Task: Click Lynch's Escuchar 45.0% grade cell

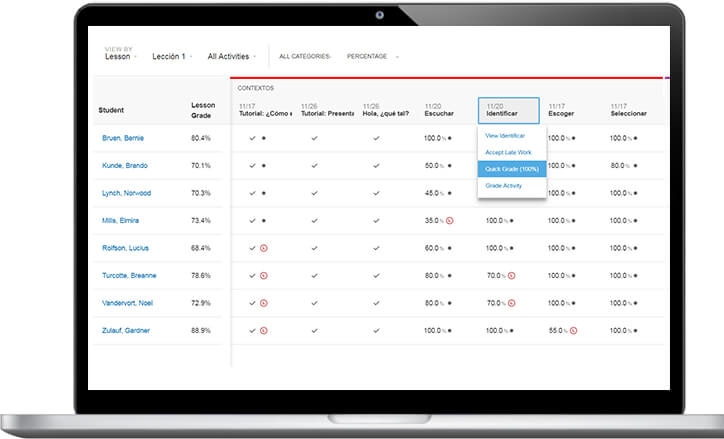Action: point(434,193)
